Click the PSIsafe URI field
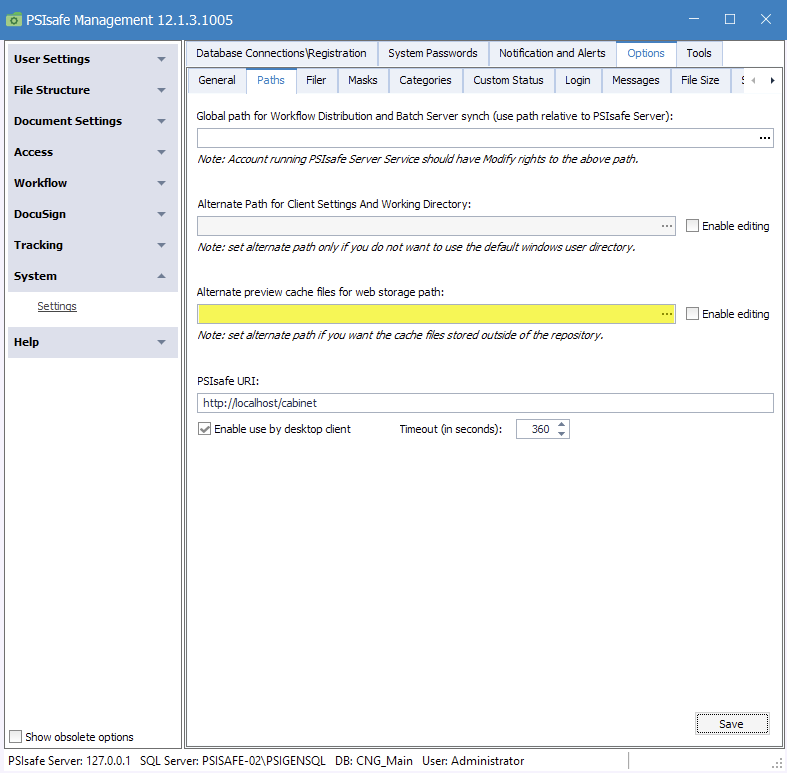Image resolution: width=787 pixels, height=773 pixels. click(x=485, y=403)
